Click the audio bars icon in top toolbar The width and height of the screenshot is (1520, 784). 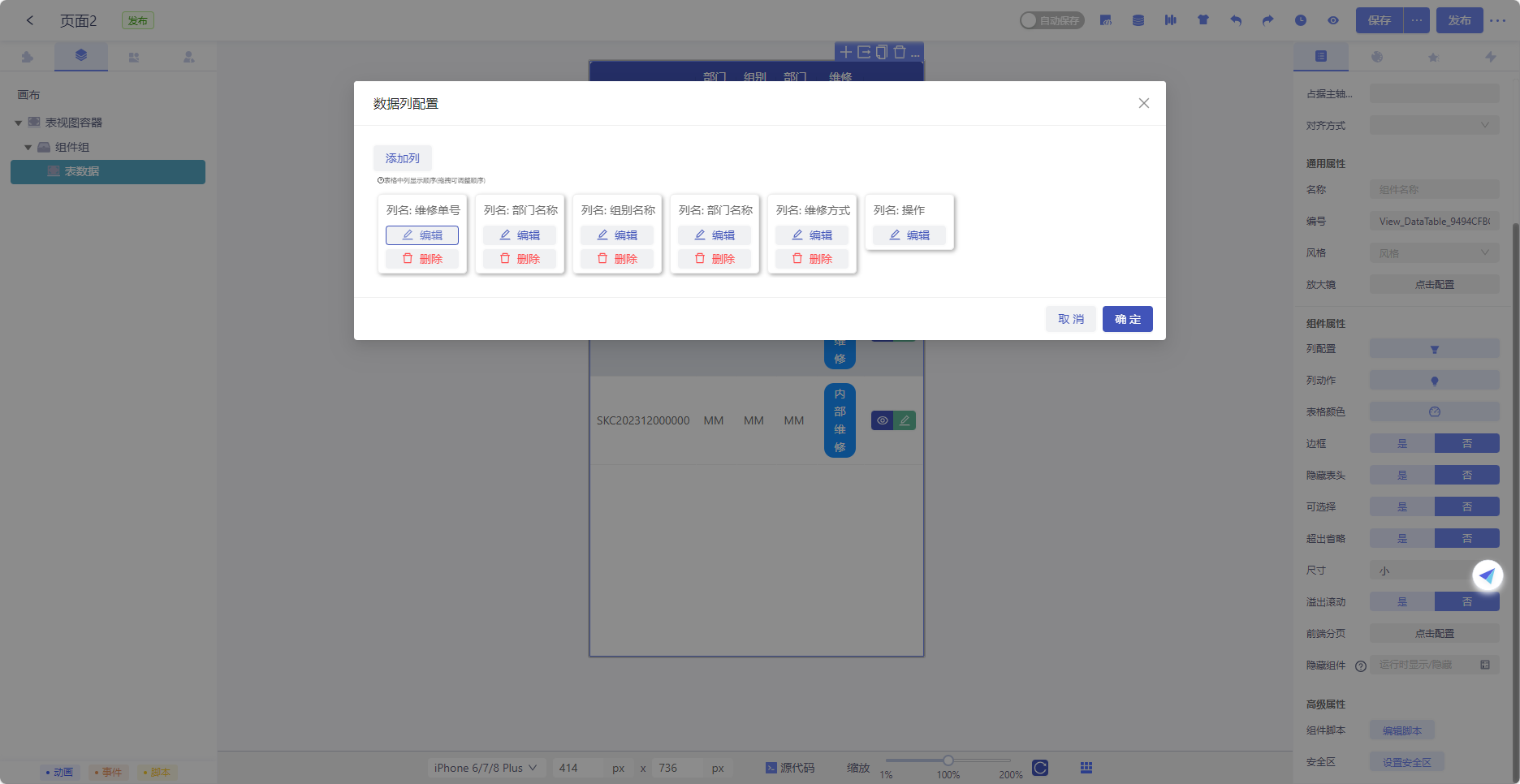[1171, 20]
